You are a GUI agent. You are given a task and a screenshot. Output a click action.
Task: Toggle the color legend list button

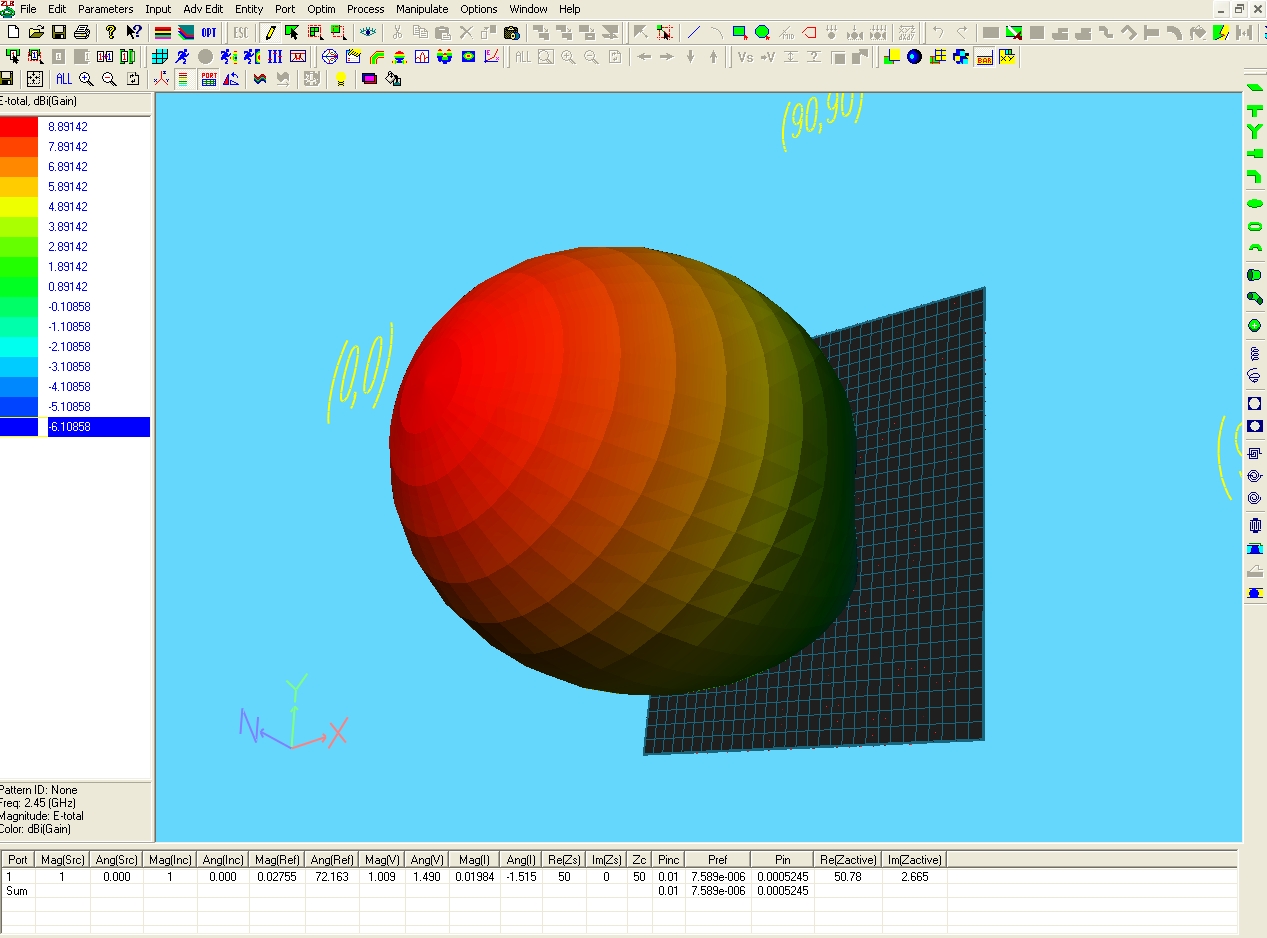pyautogui.click(x=183, y=79)
